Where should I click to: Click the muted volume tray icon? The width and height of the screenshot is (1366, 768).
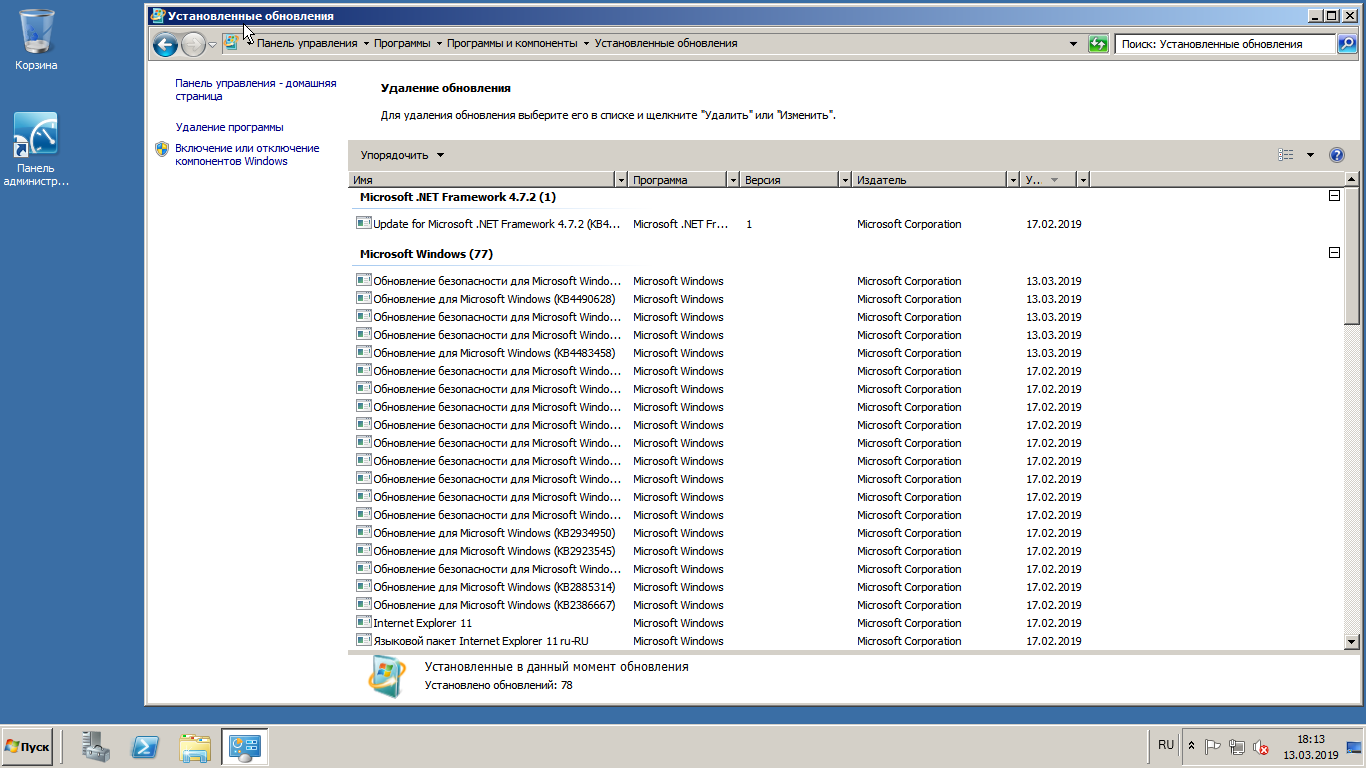(1261, 746)
